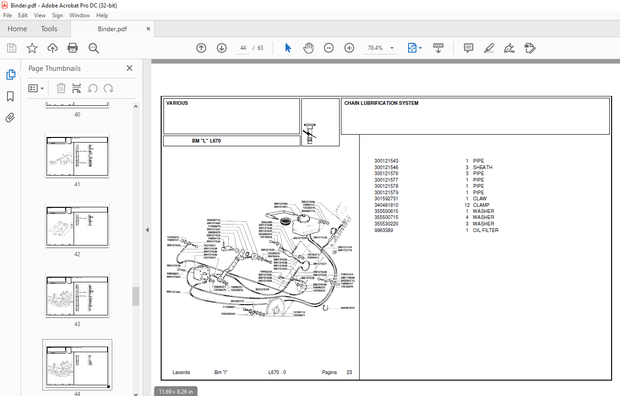The image size is (620, 396).
Task: Activate the hand pan tool
Action: [x=308, y=48]
